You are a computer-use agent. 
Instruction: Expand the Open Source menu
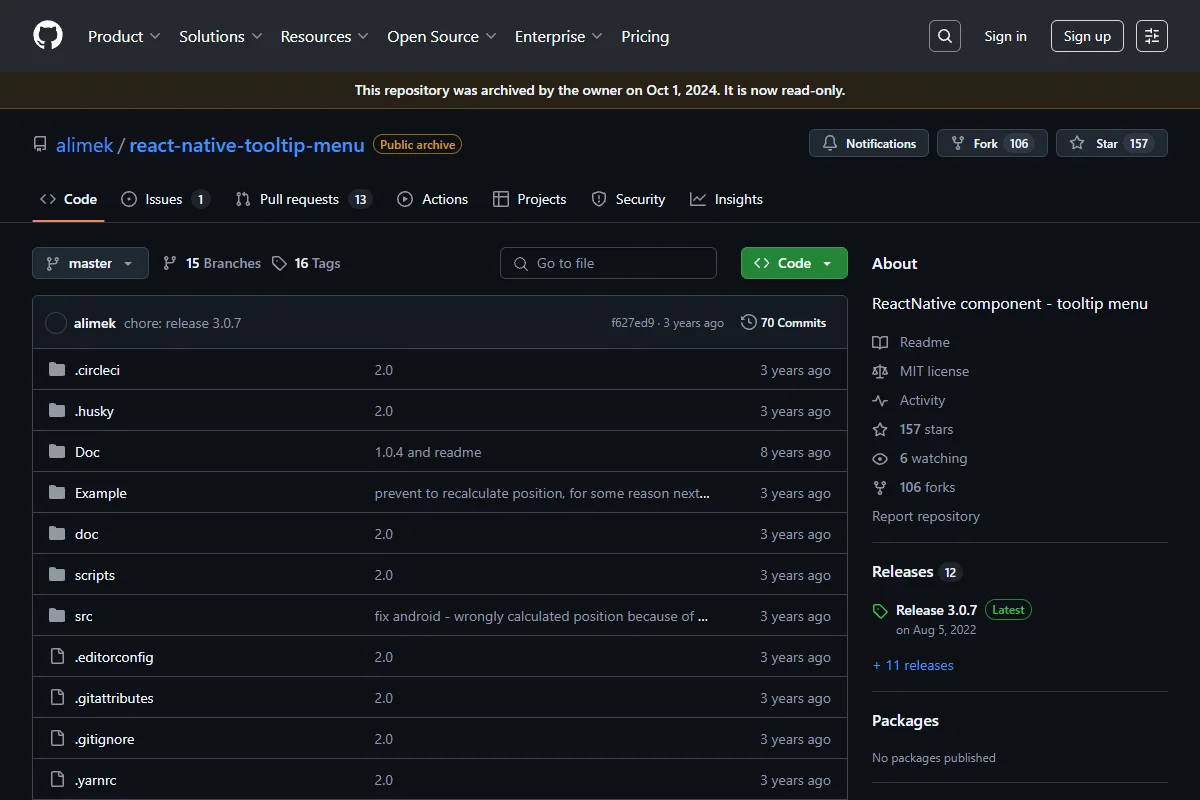(x=442, y=36)
